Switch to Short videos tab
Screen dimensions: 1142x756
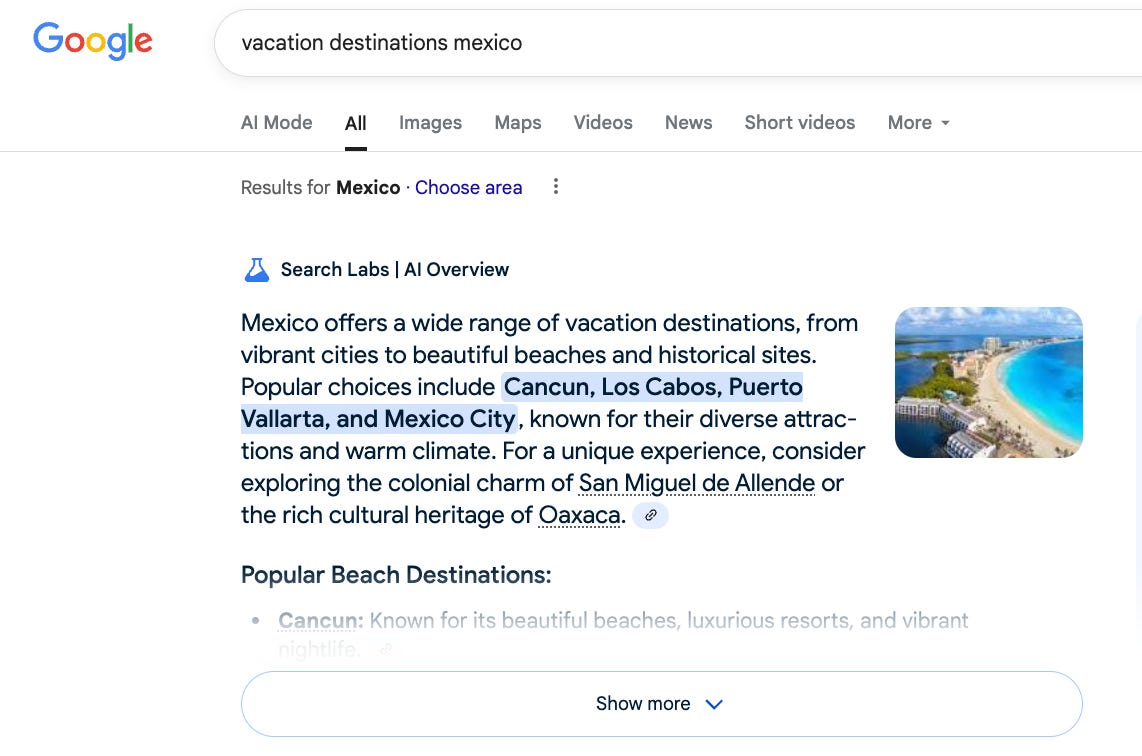(800, 122)
